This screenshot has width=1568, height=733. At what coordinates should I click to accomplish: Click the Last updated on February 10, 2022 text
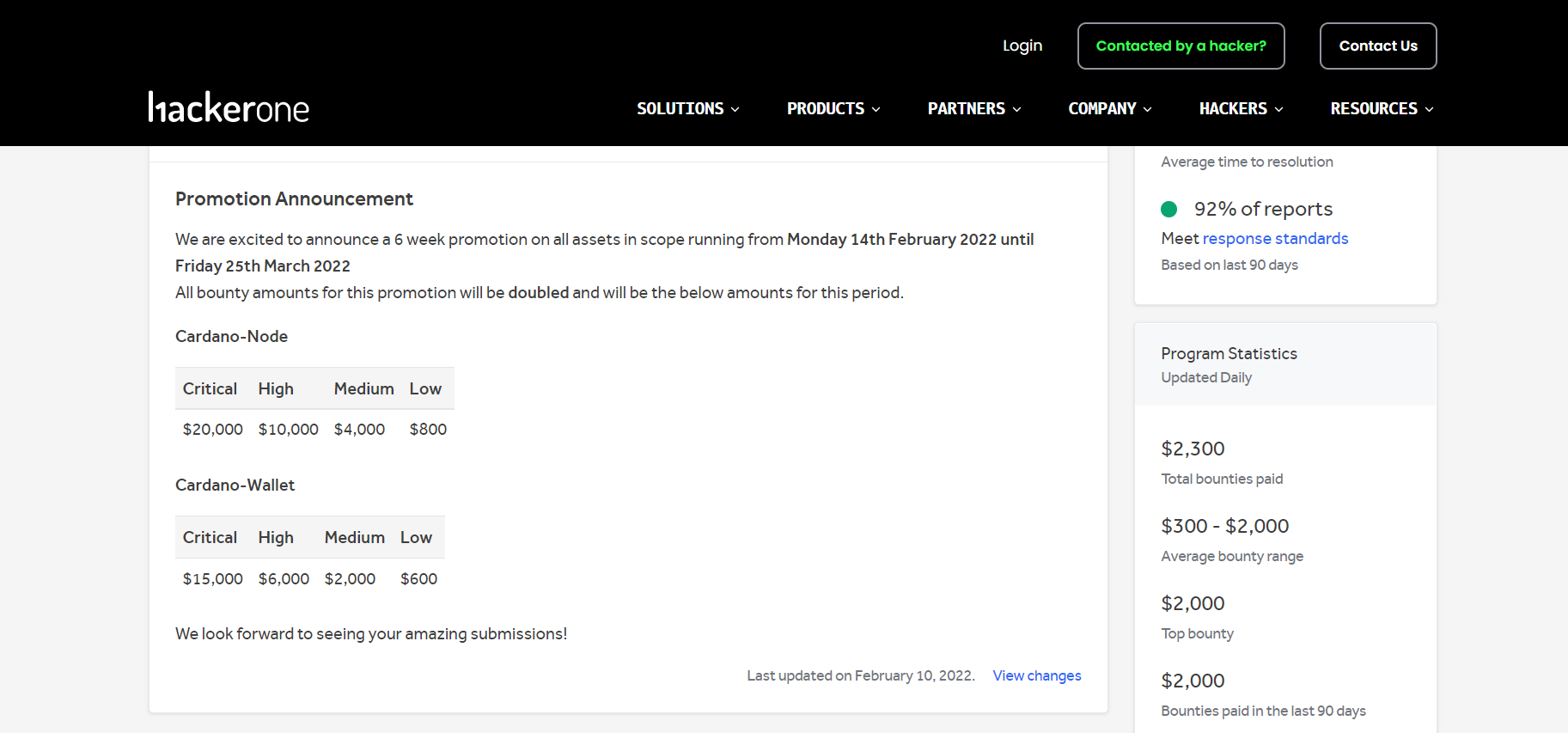pyautogui.click(x=860, y=675)
